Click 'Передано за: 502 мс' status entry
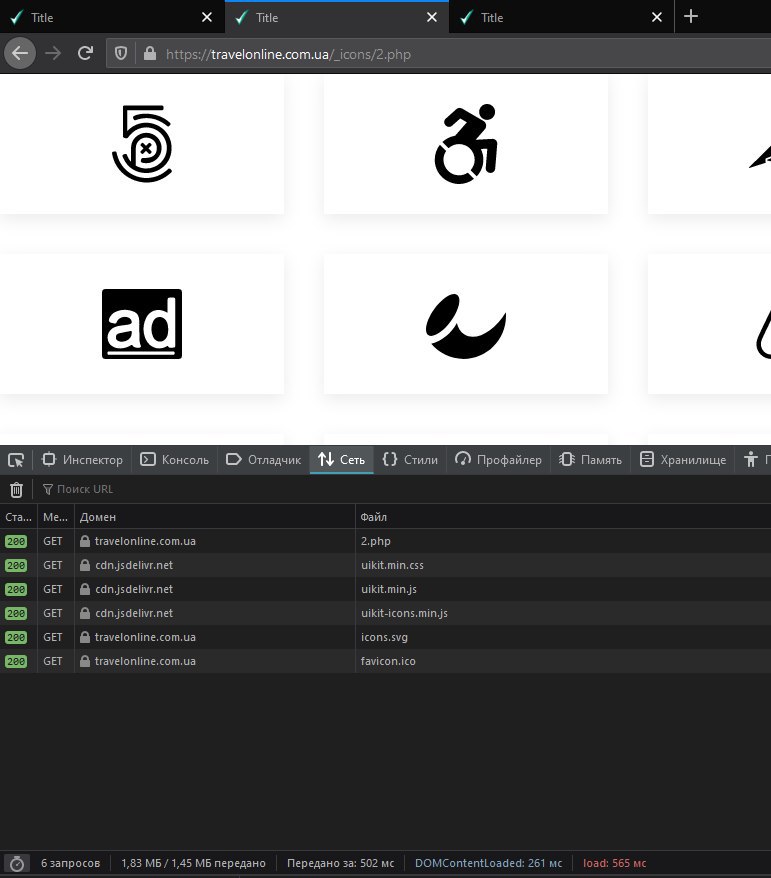 [x=340, y=863]
